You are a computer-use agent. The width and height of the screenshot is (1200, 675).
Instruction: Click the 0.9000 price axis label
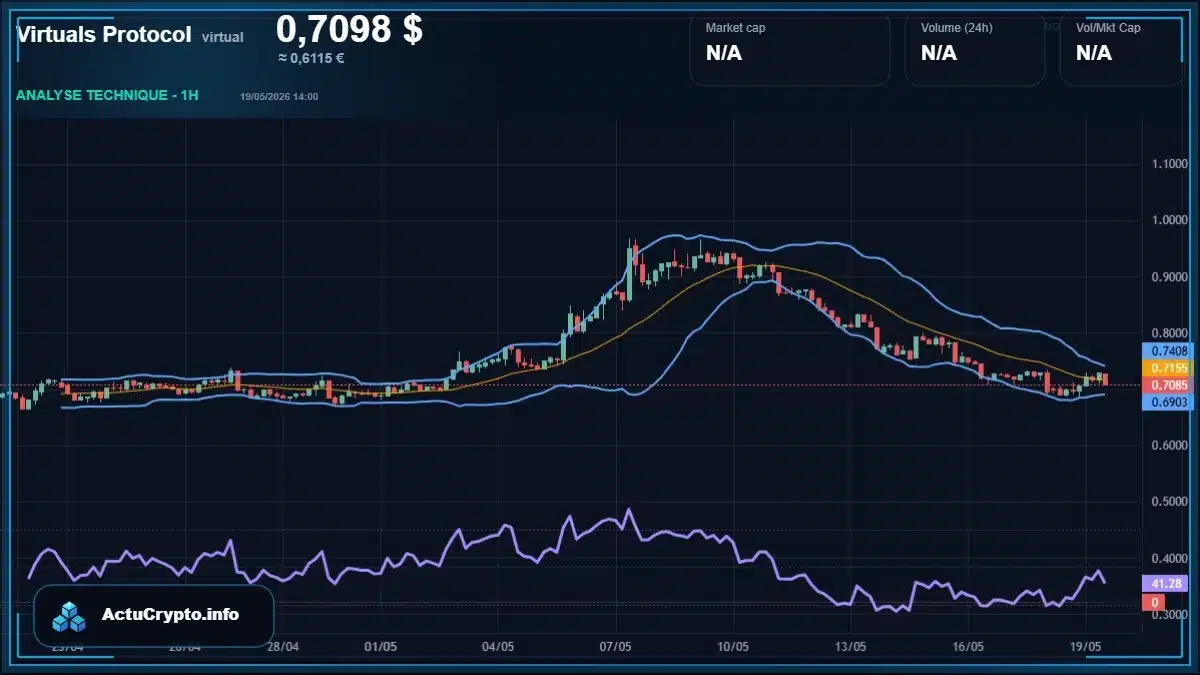click(1168, 277)
